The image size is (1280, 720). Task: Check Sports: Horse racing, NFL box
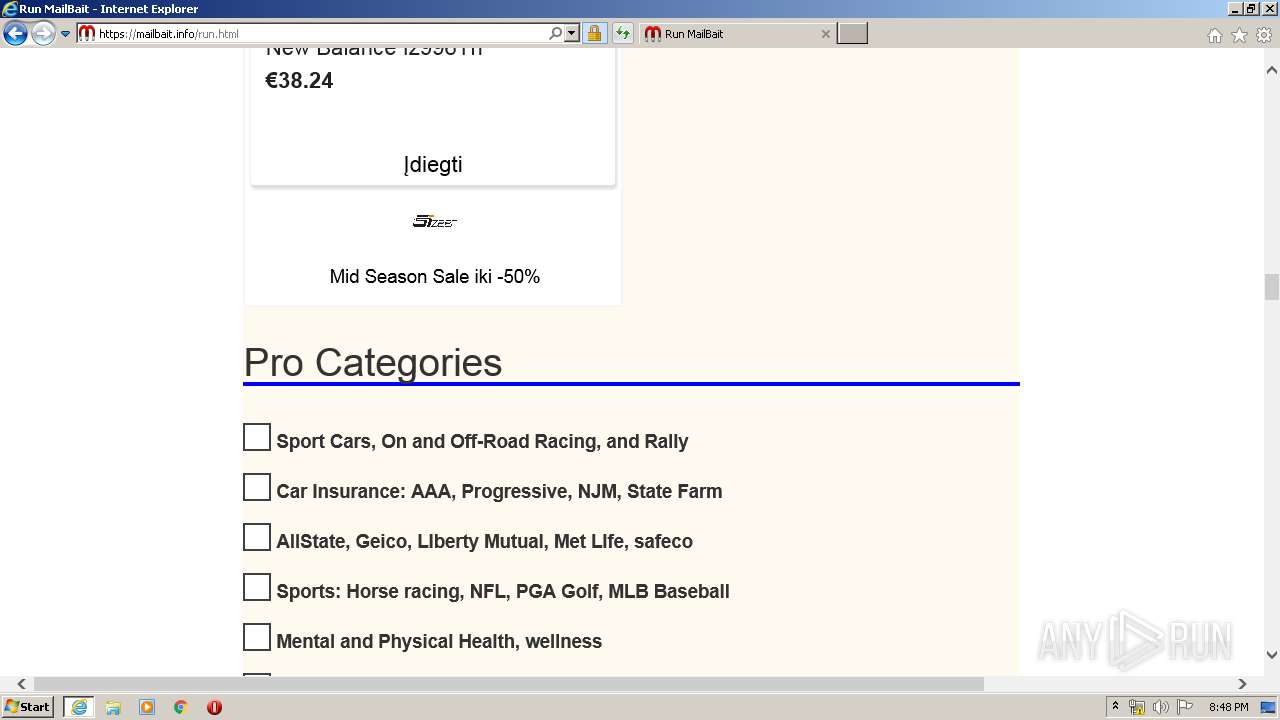tap(257, 587)
